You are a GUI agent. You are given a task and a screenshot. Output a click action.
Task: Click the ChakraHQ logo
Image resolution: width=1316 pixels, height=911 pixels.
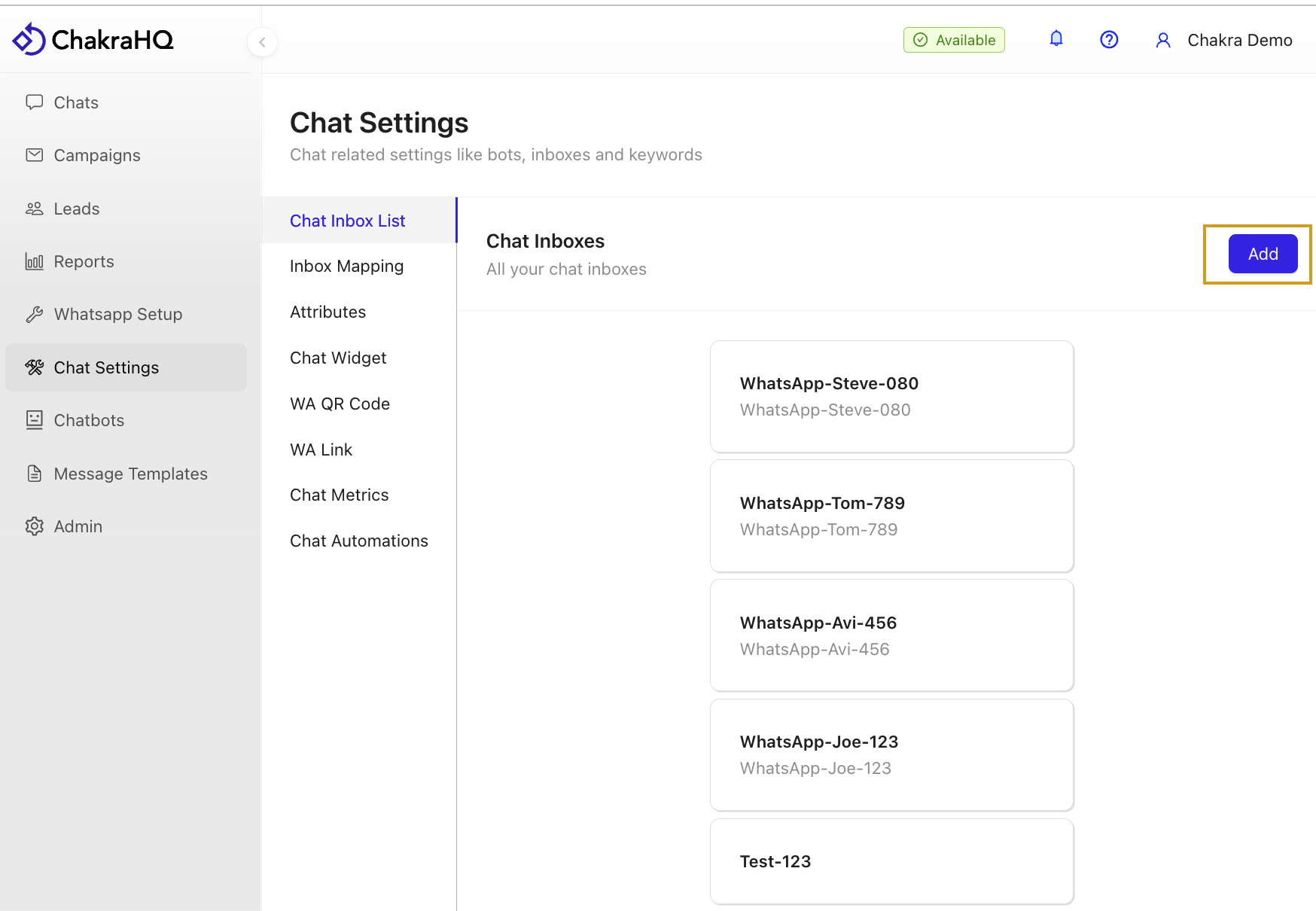(x=93, y=39)
